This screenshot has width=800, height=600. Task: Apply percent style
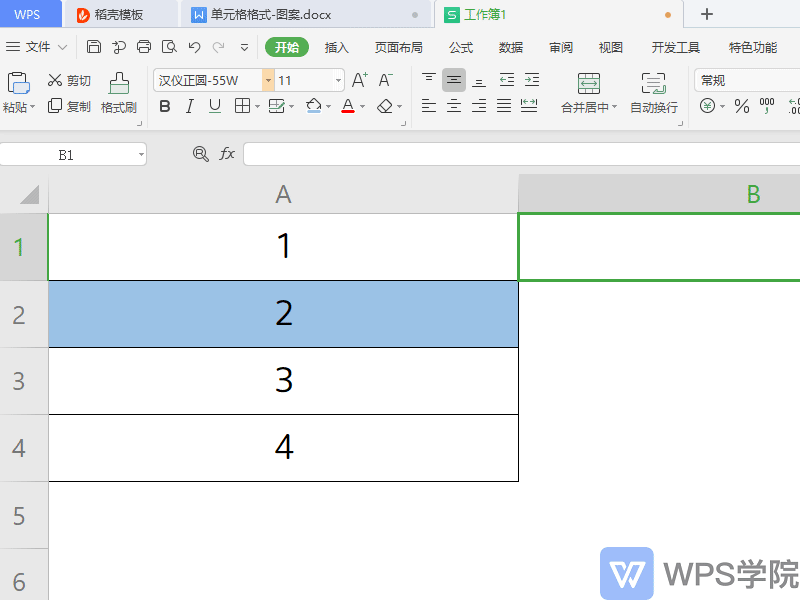point(742,106)
